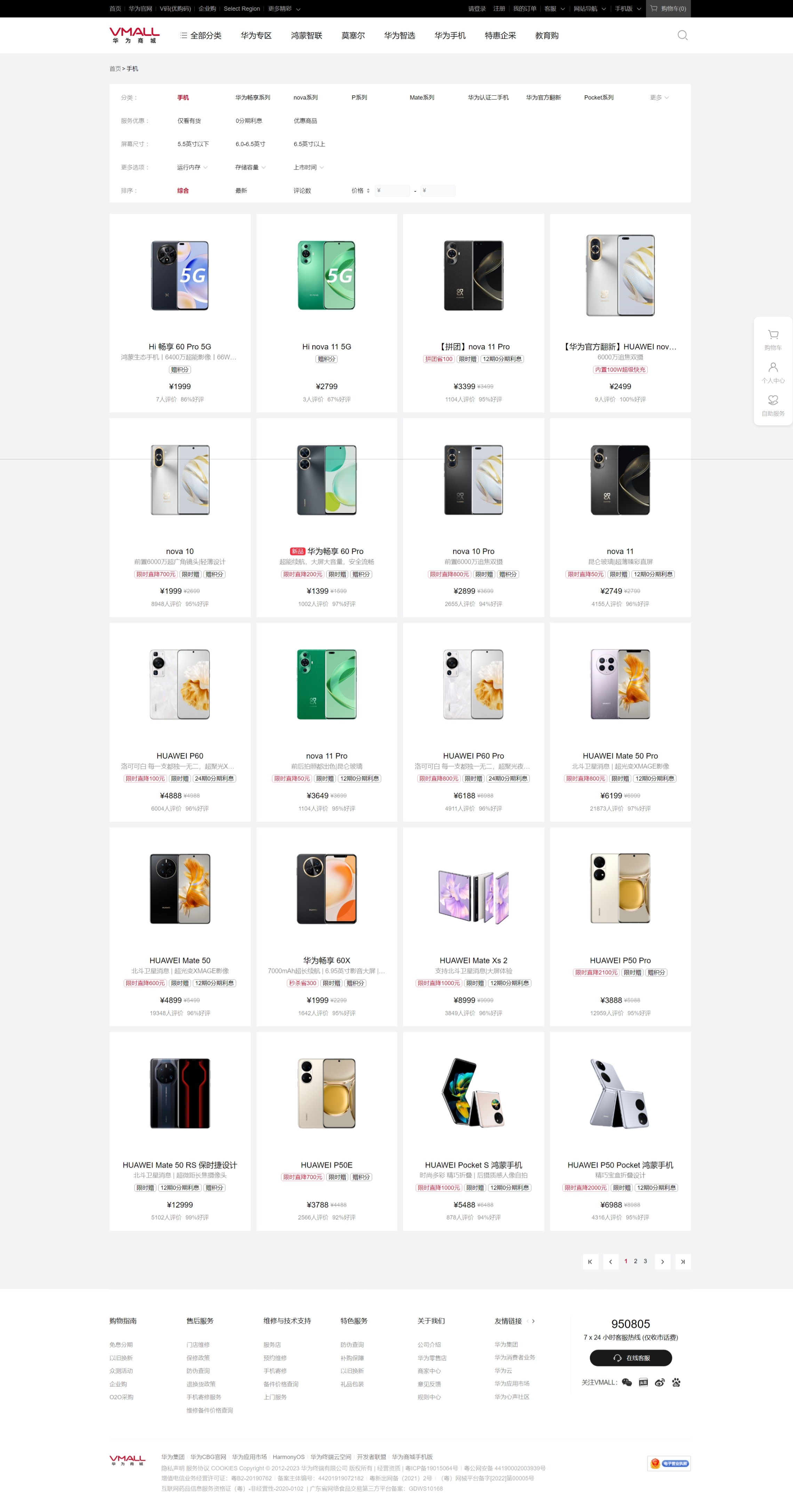Image resolution: width=793 pixels, height=1512 pixels.
Task: Open the floating sidebar shopping cart icon
Action: pos(773,334)
